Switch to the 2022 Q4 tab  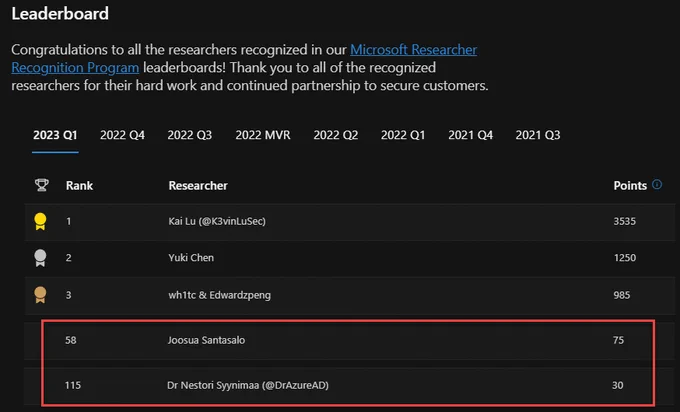122,135
